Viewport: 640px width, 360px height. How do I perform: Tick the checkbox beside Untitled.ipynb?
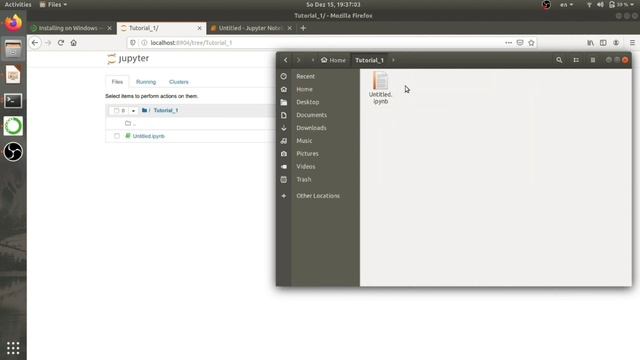click(117, 136)
